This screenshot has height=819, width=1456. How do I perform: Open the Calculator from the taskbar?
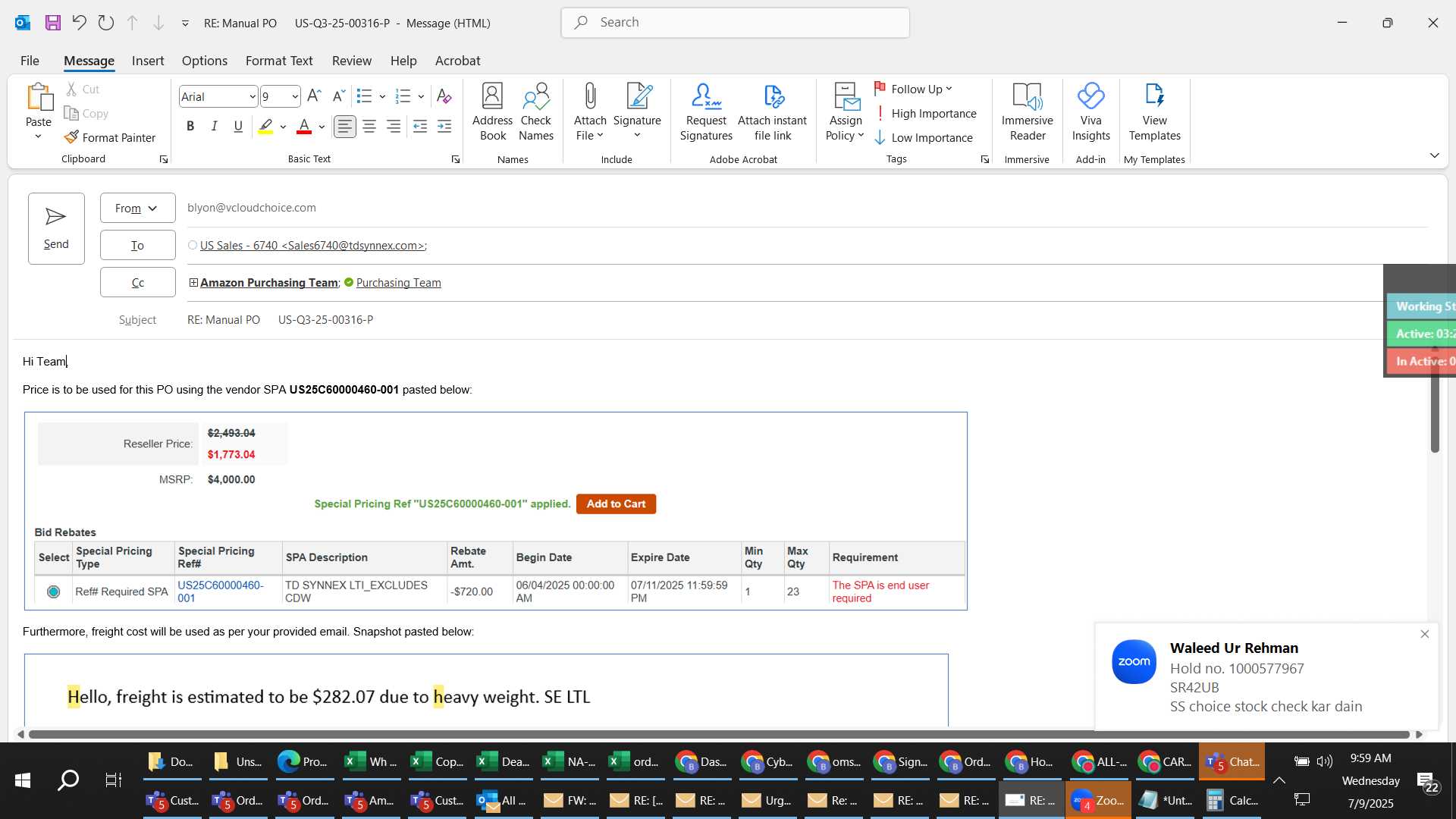[1232, 801]
